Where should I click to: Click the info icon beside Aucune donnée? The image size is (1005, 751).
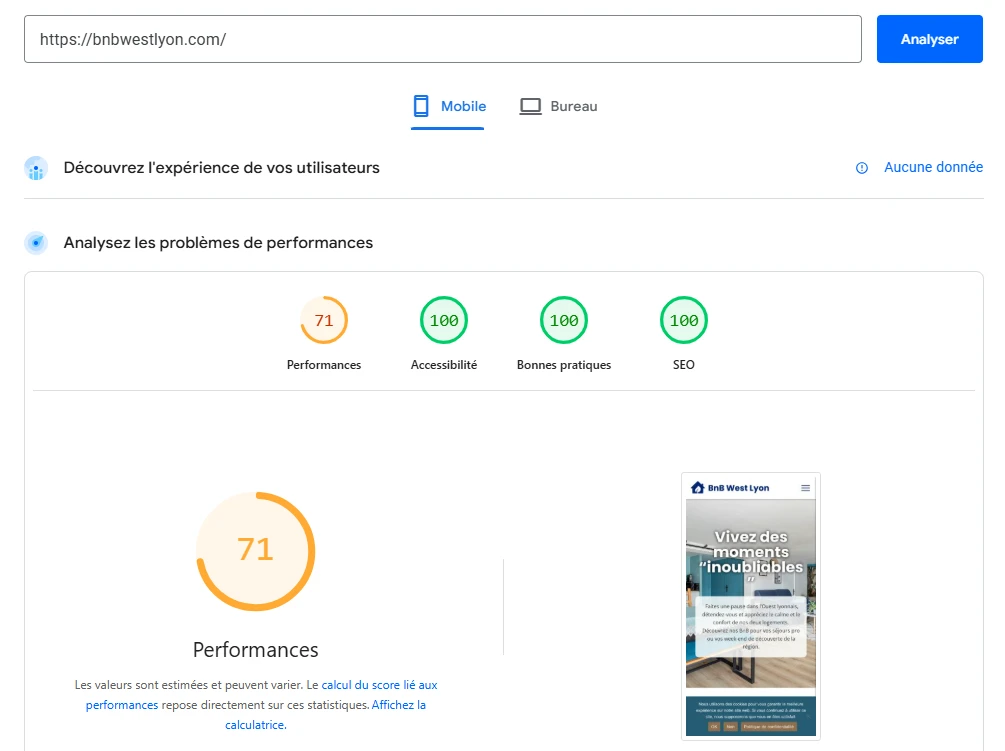point(861,168)
